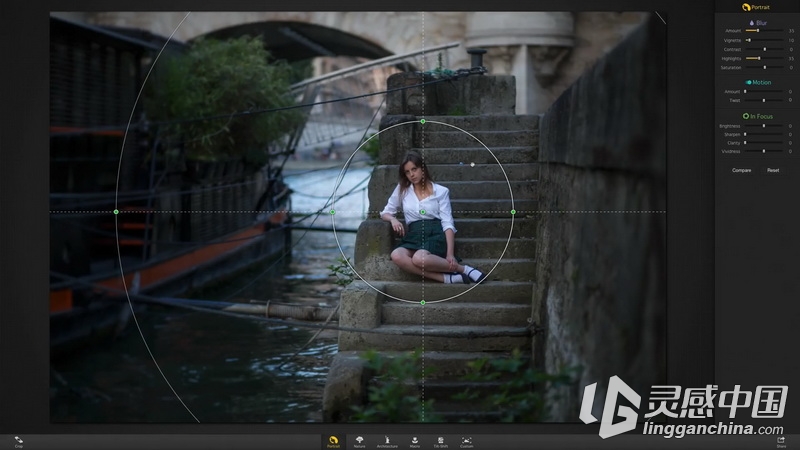Adjust the Twist slider

pyautogui.click(x=764, y=100)
